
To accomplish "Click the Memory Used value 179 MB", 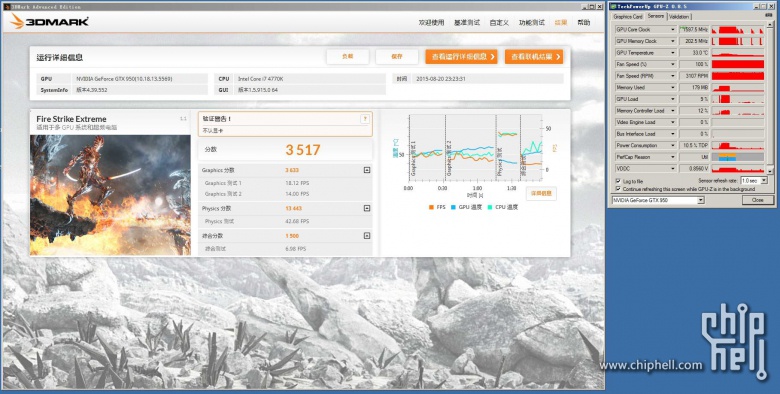I will click(694, 88).
